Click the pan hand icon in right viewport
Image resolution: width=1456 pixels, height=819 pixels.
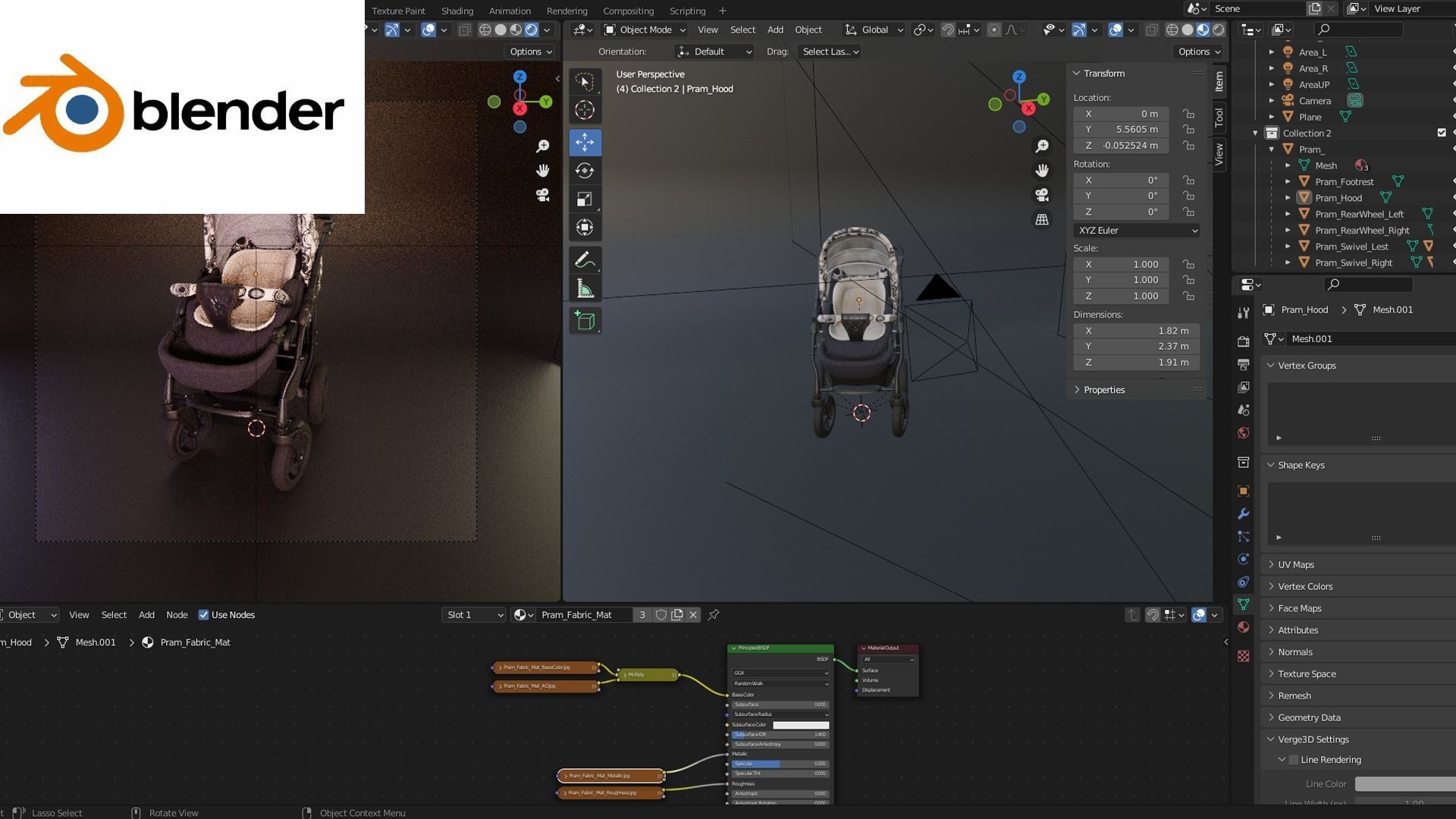[x=1042, y=170]
